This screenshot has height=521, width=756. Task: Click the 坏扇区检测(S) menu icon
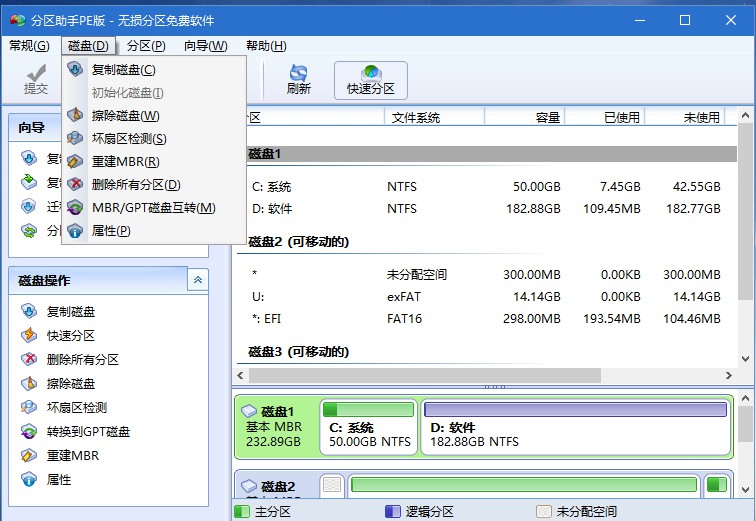point(75,138)
